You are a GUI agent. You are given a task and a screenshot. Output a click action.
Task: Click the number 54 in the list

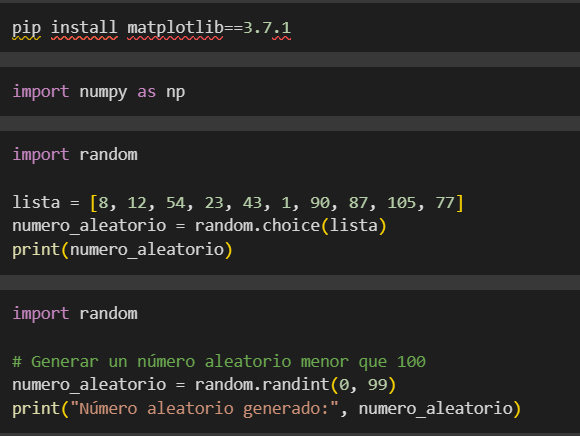(x=176, y=203)
